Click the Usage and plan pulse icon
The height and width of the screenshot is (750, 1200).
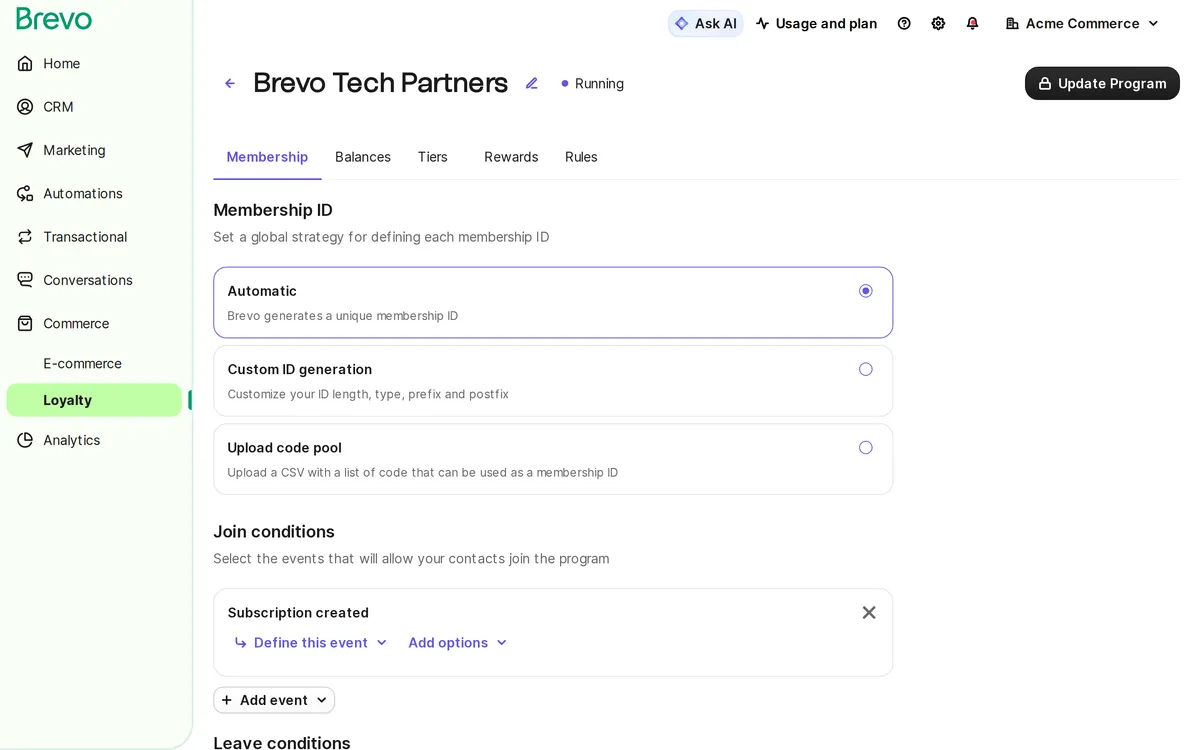[763, 23]
